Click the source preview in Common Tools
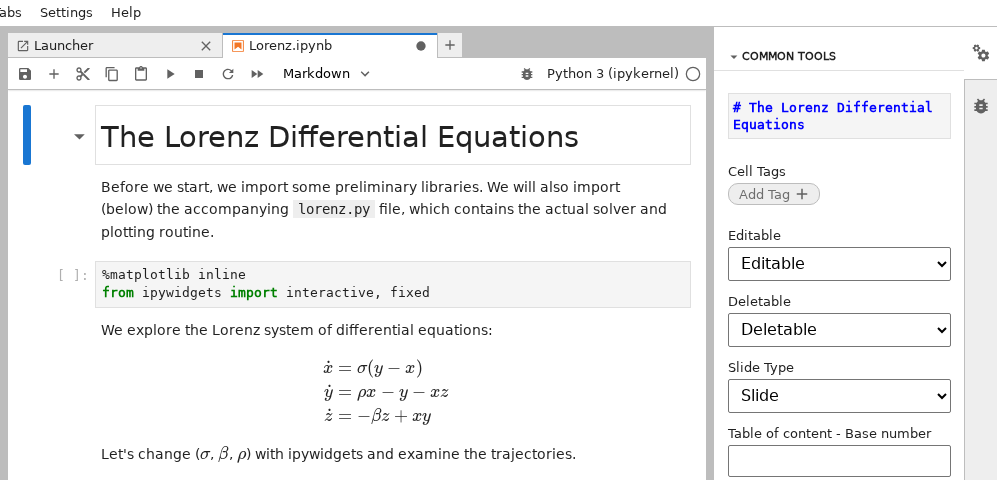997x480 pixels. click(x=839, y=116)
